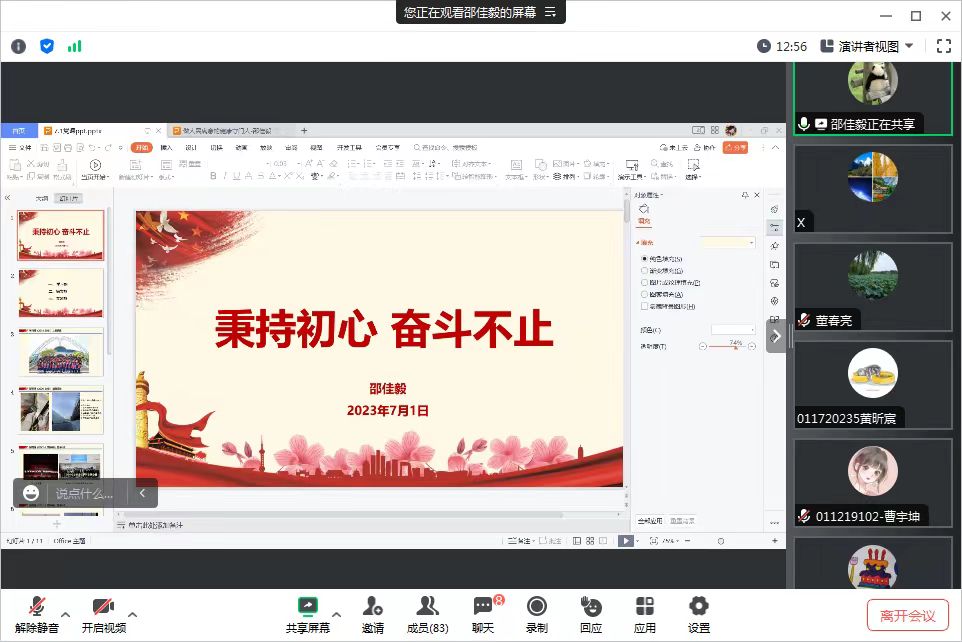Open the 演讲者视图 layout dropdown
Image resolution: width=962 pixels, height=642 pixels.
pyautogui.click(x=867, y=46)
